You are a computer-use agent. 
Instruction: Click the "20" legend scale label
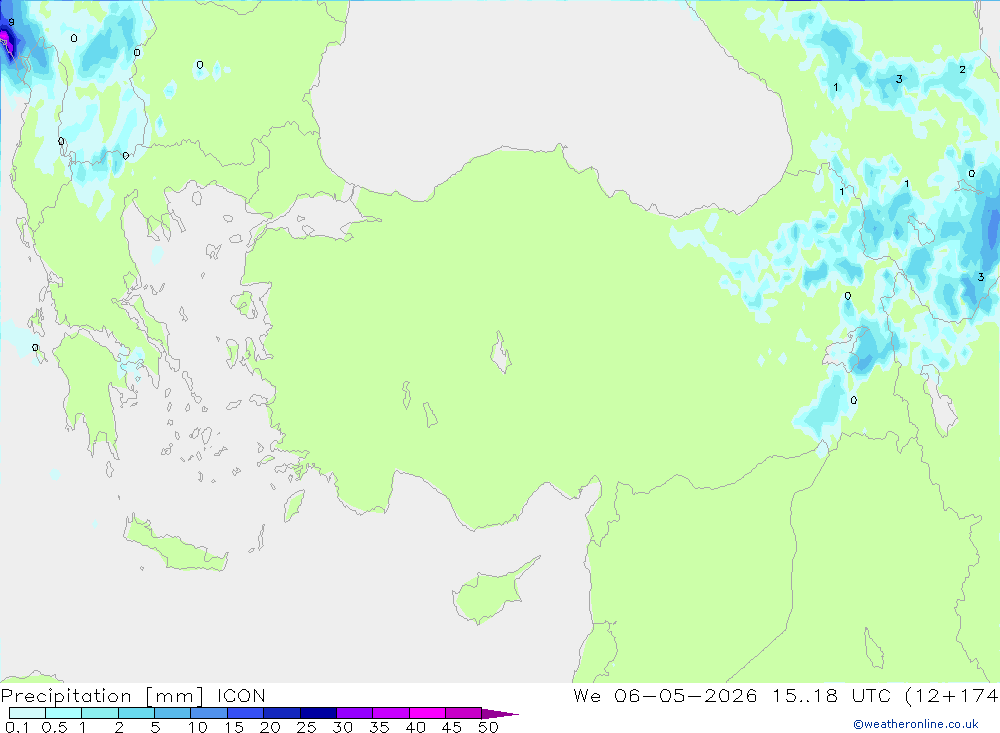[x=270, y=727]
